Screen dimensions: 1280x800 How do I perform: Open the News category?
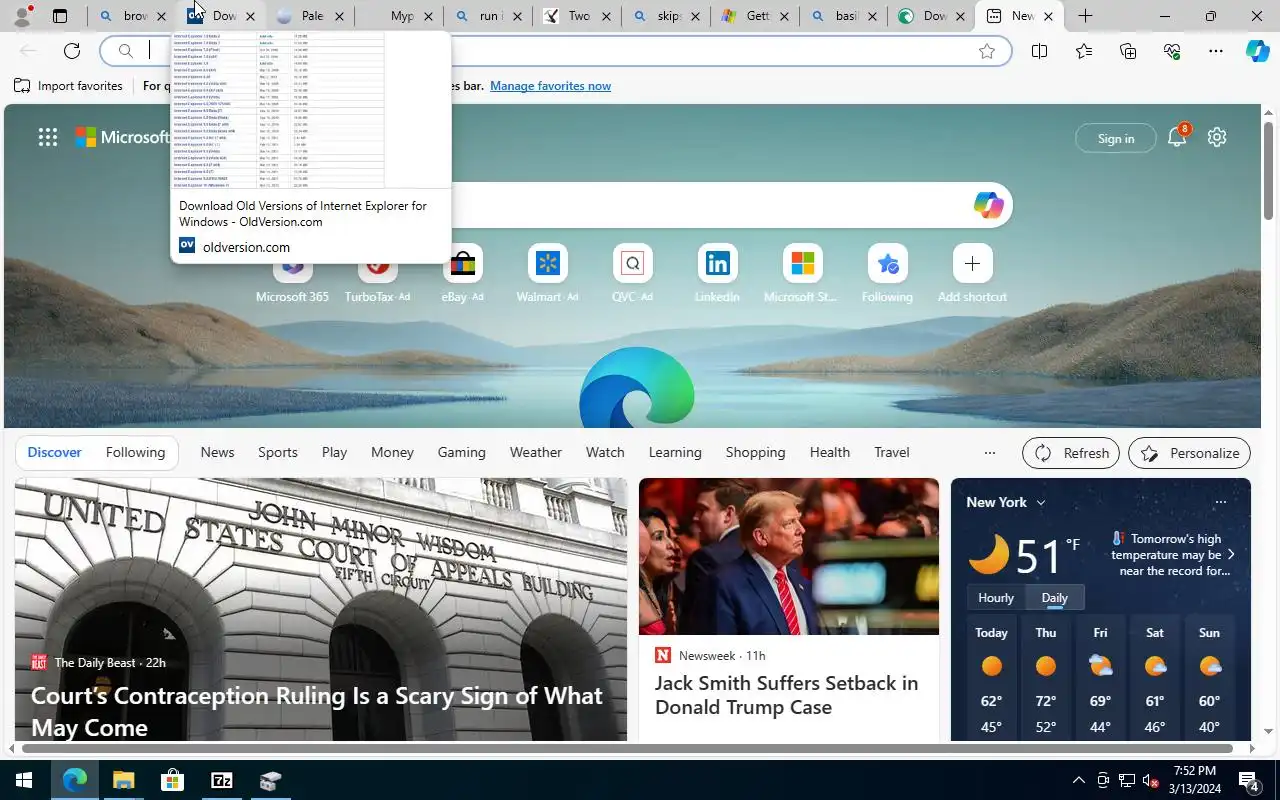coord(217,452)
